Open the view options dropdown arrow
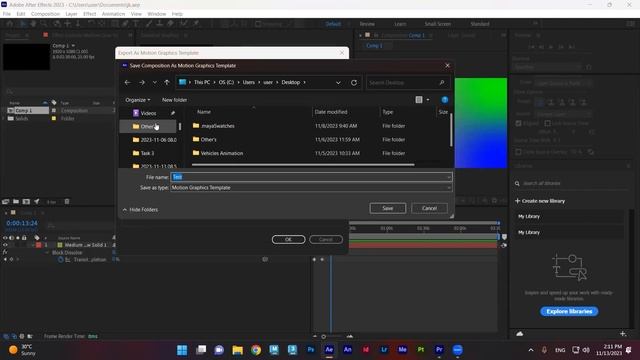640x360 pixels. pos(428,100)
